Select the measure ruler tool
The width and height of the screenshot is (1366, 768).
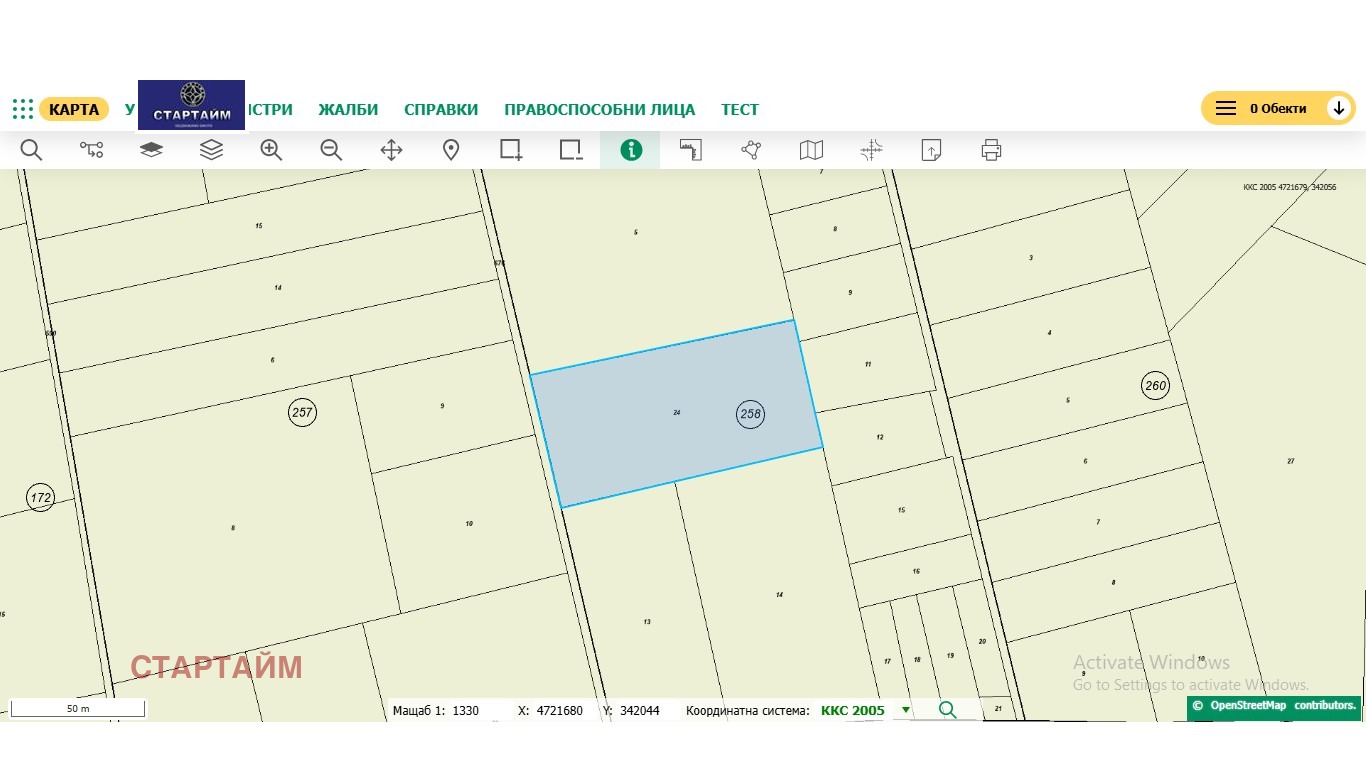tap(691, 150)
